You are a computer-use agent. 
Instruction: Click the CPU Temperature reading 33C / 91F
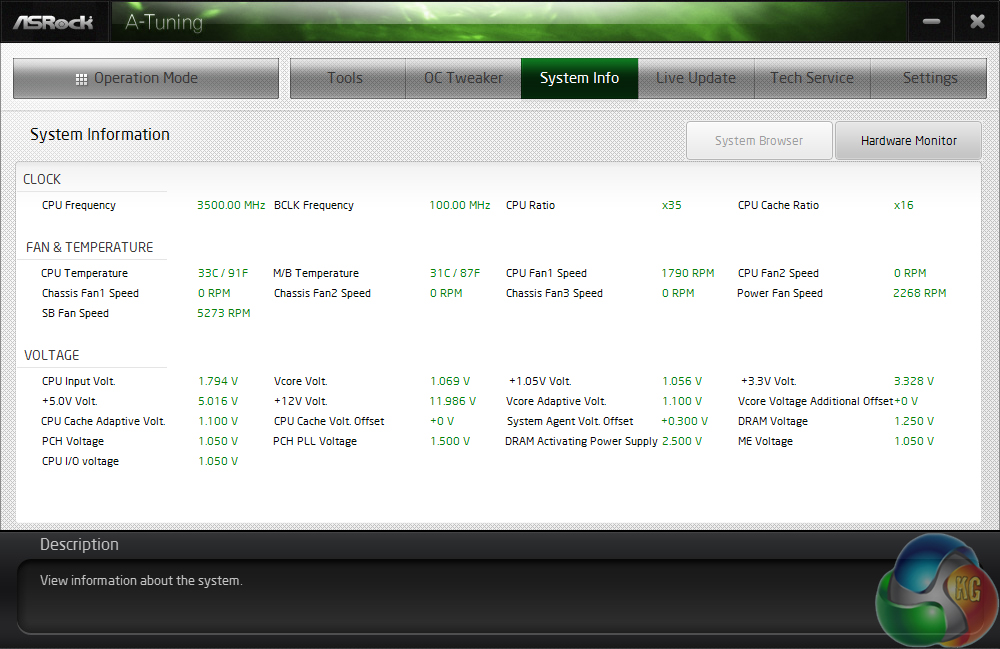coord(223,273)
